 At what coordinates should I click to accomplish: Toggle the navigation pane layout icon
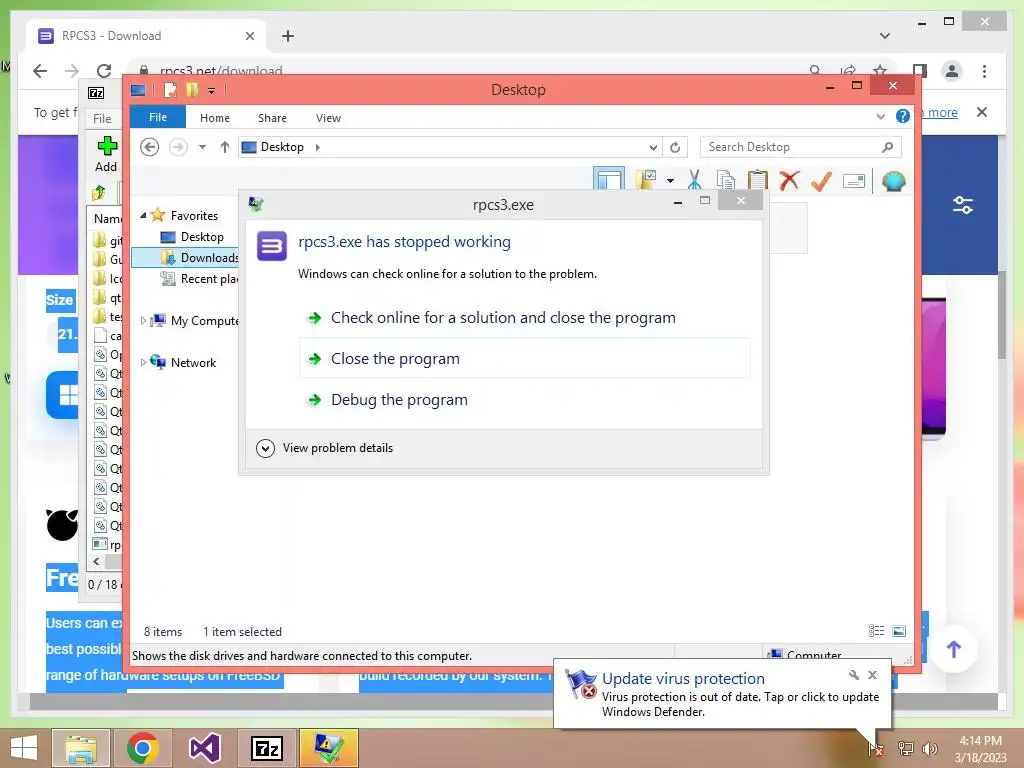609,179
